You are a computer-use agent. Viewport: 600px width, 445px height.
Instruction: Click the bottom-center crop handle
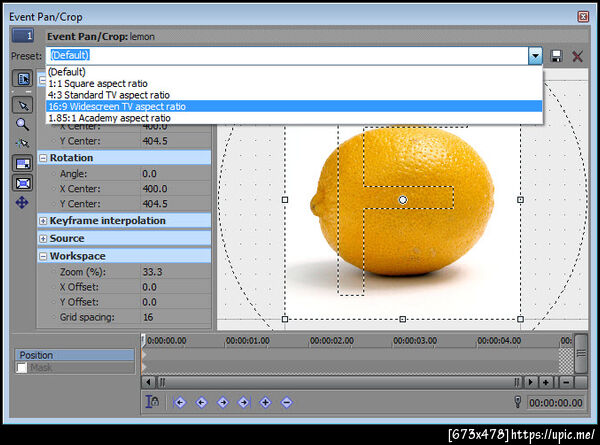pos(403,319)
